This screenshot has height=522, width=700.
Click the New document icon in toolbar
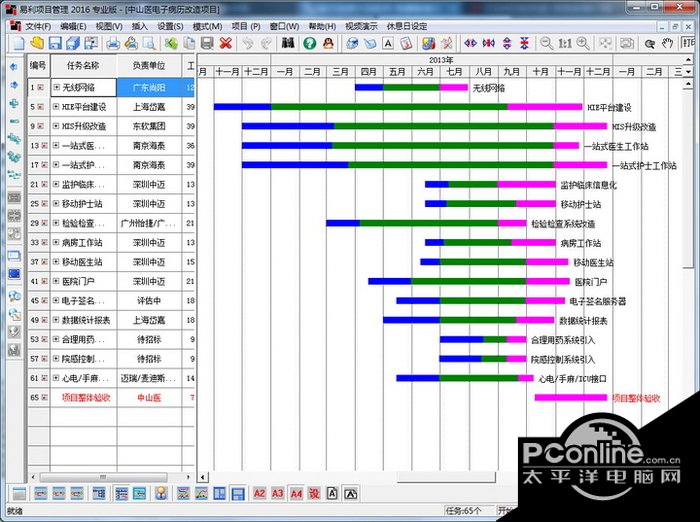tap(19, 43)
